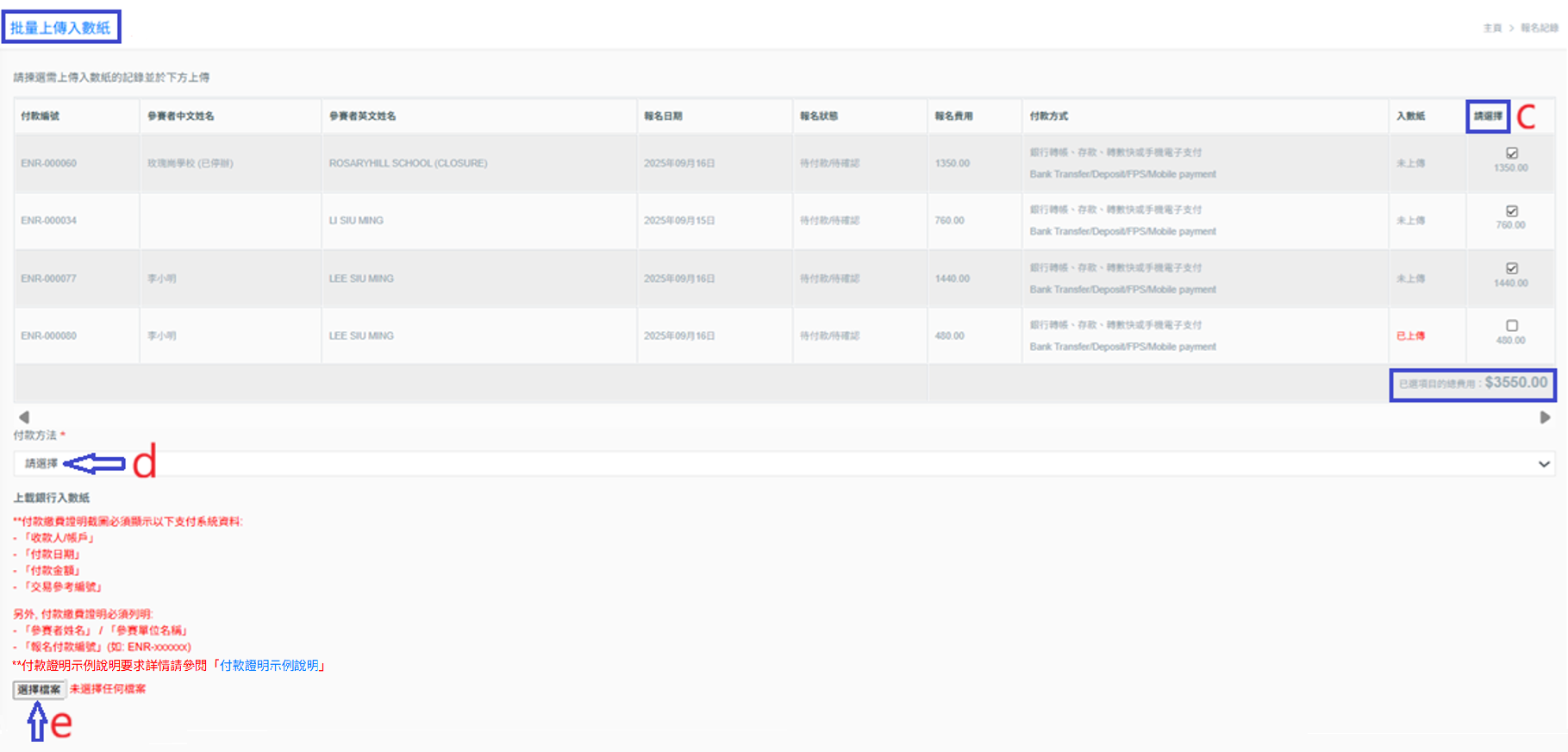Click the name ROSARYHILL SCHOOL (CLOSURE)
1568x752 pixels.
tap(409, 163)
